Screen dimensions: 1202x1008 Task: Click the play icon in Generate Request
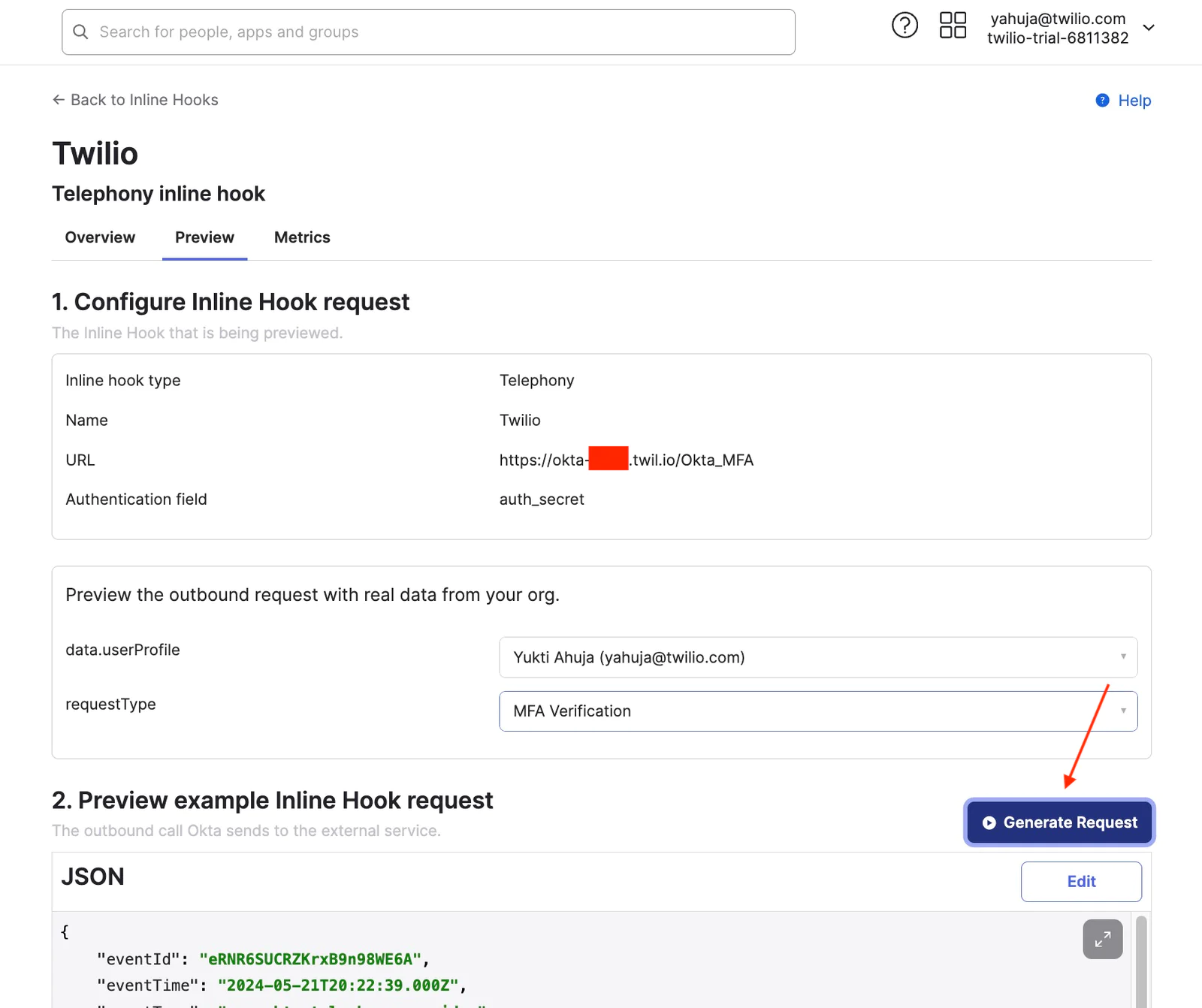click(x=989, y=822)
